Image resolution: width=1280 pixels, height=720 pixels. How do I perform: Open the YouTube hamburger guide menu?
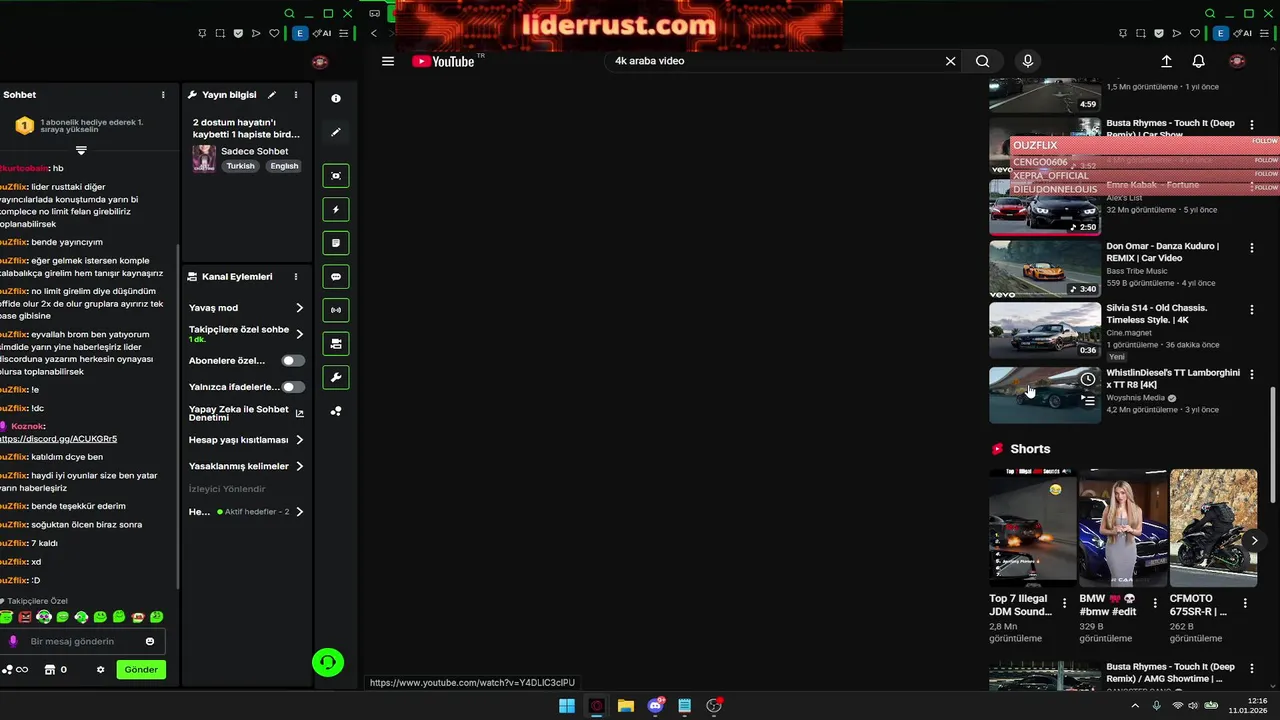coord(388,61)
